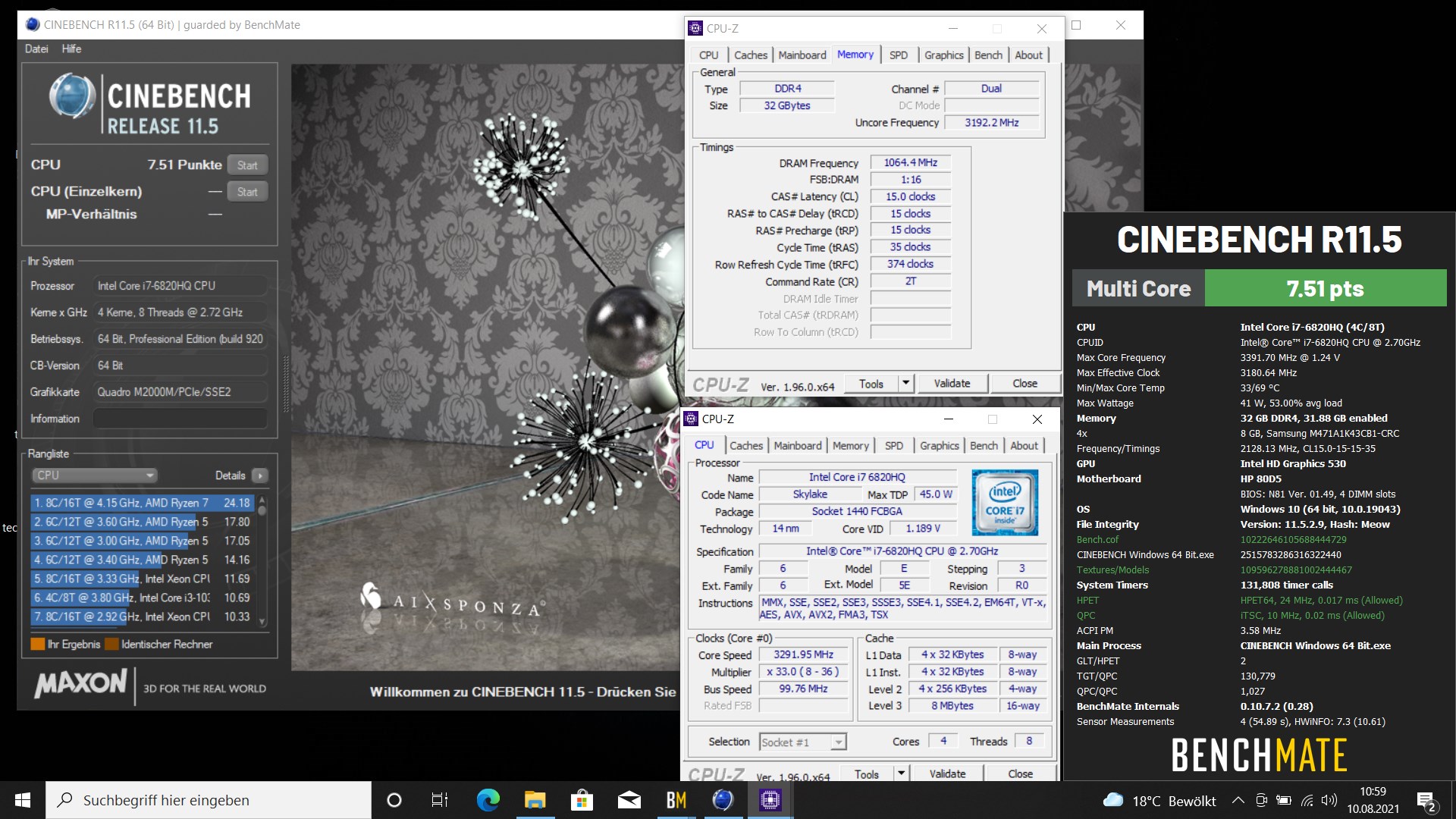Click the Cinebench globe logo

point(72,96)
